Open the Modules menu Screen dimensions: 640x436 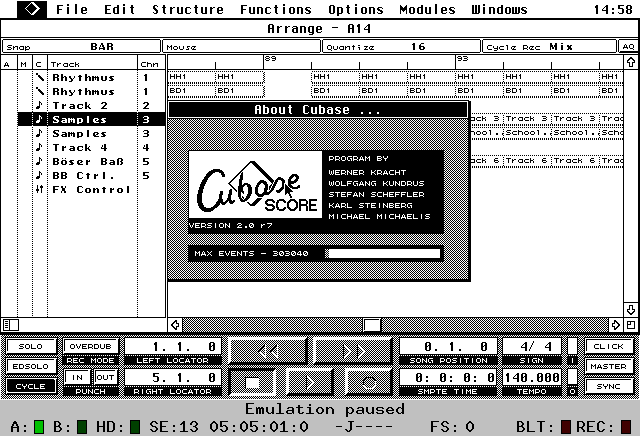tap(427, 9)
